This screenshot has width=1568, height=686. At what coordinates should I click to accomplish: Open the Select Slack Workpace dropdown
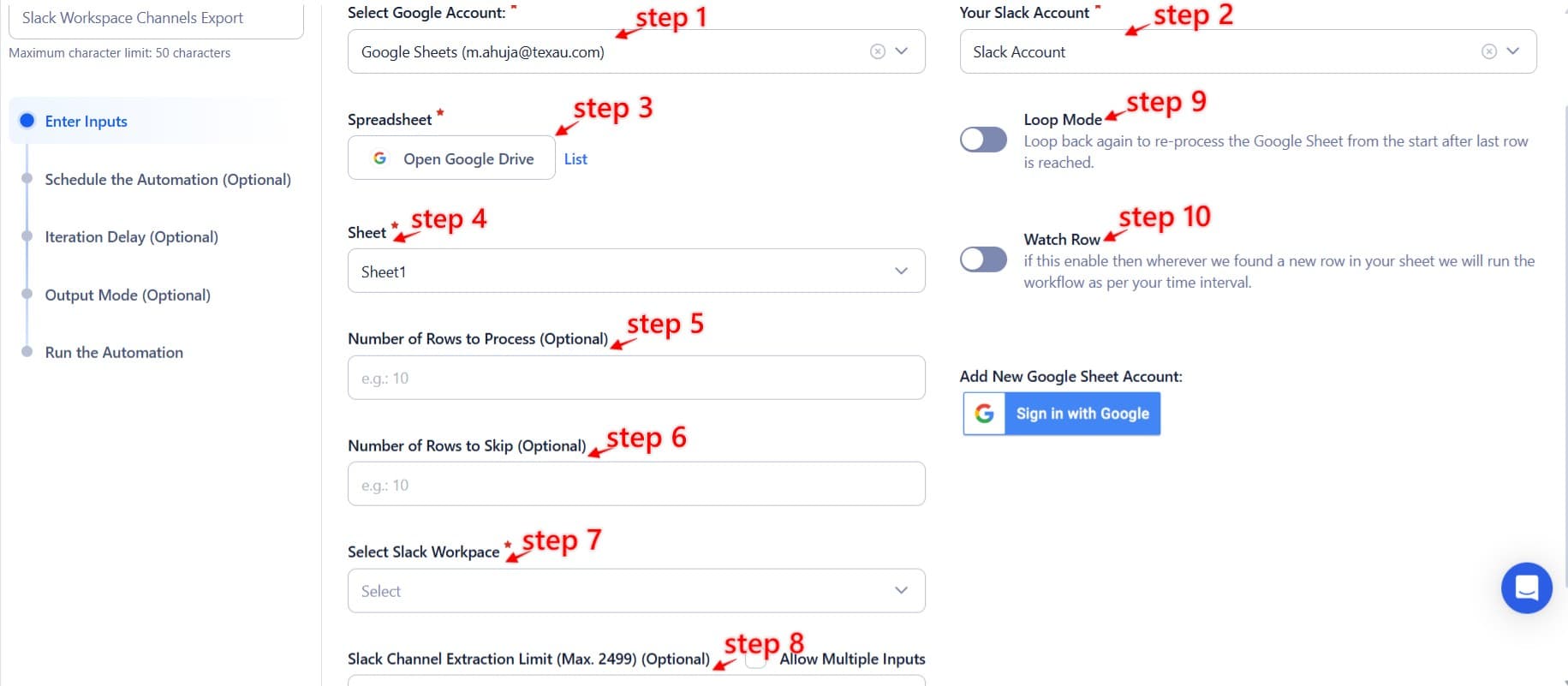coord(900,590)
